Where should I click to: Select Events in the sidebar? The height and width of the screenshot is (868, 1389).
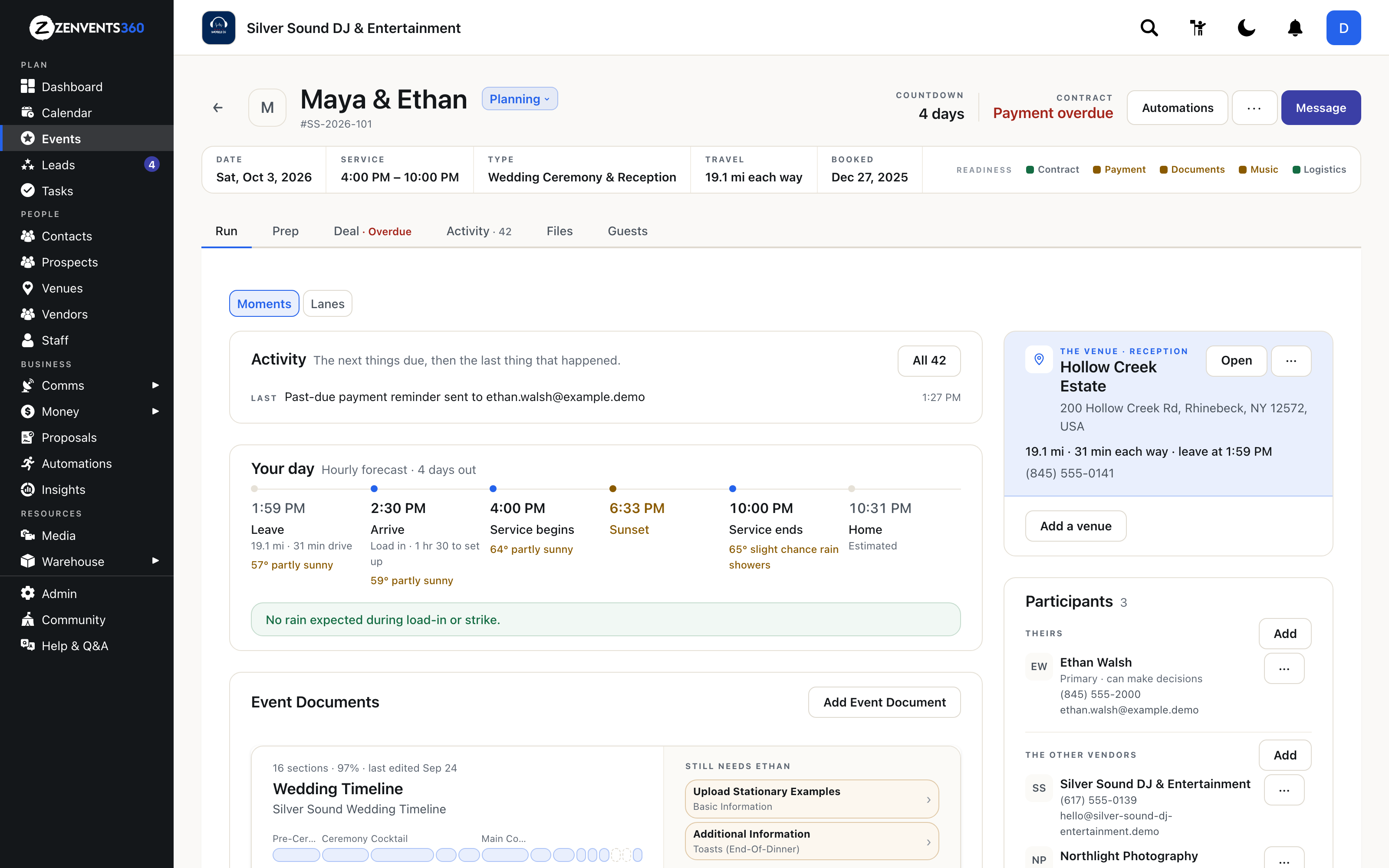(87, 138)
